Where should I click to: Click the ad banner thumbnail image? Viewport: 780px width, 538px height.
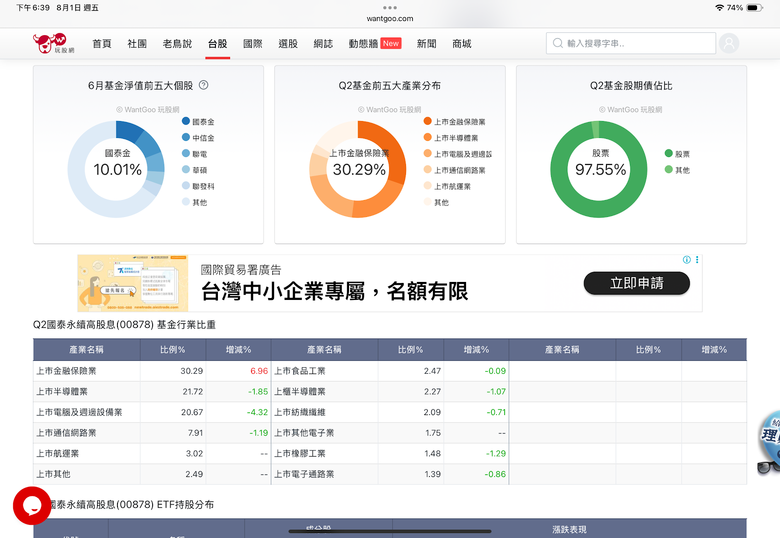(x=133, y=283)
